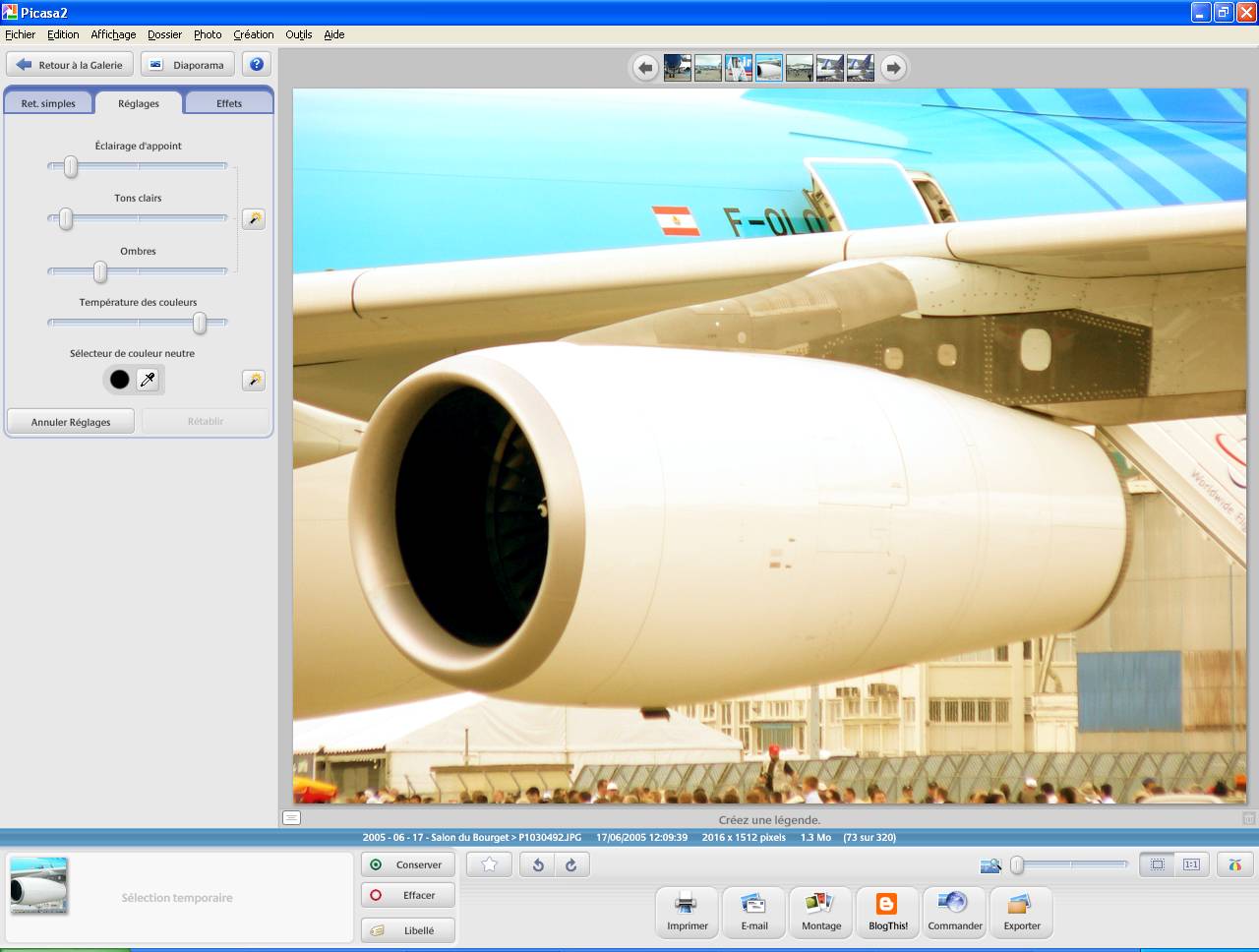Screen dimensions: 1259x952
Task: Click the file path ending 'P1030492.JPG'
Action: point(472,838)
